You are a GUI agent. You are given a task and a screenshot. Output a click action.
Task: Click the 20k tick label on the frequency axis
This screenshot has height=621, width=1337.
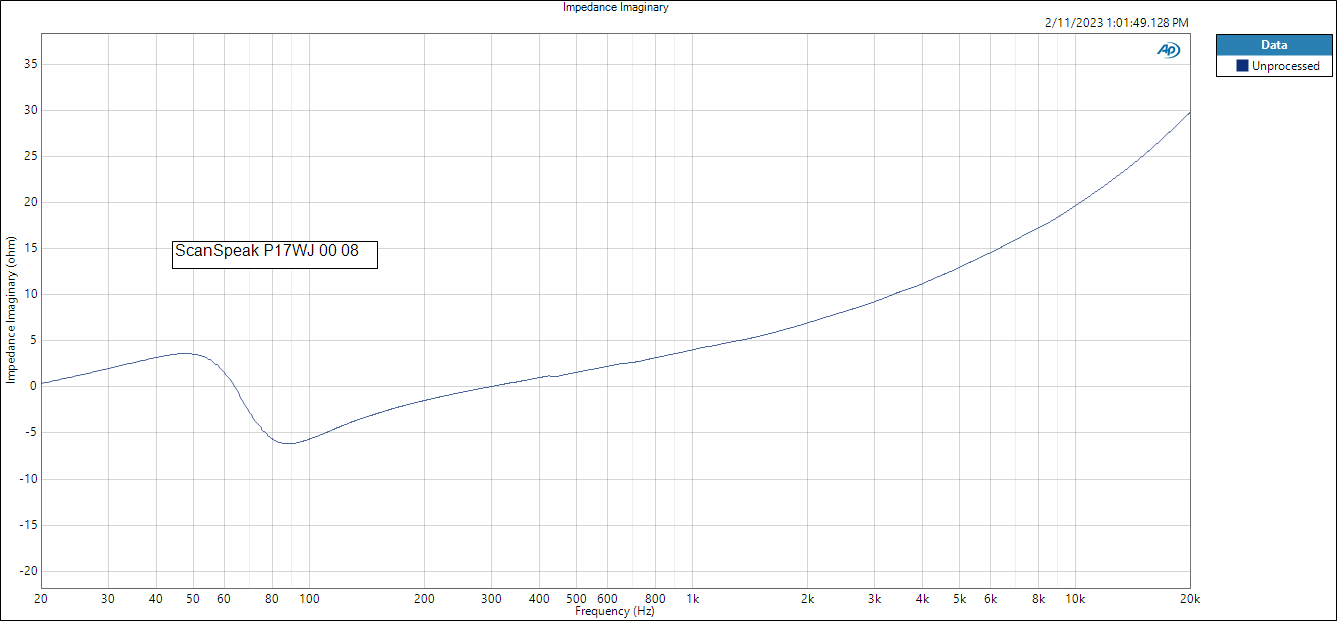tap(1190, 599)
